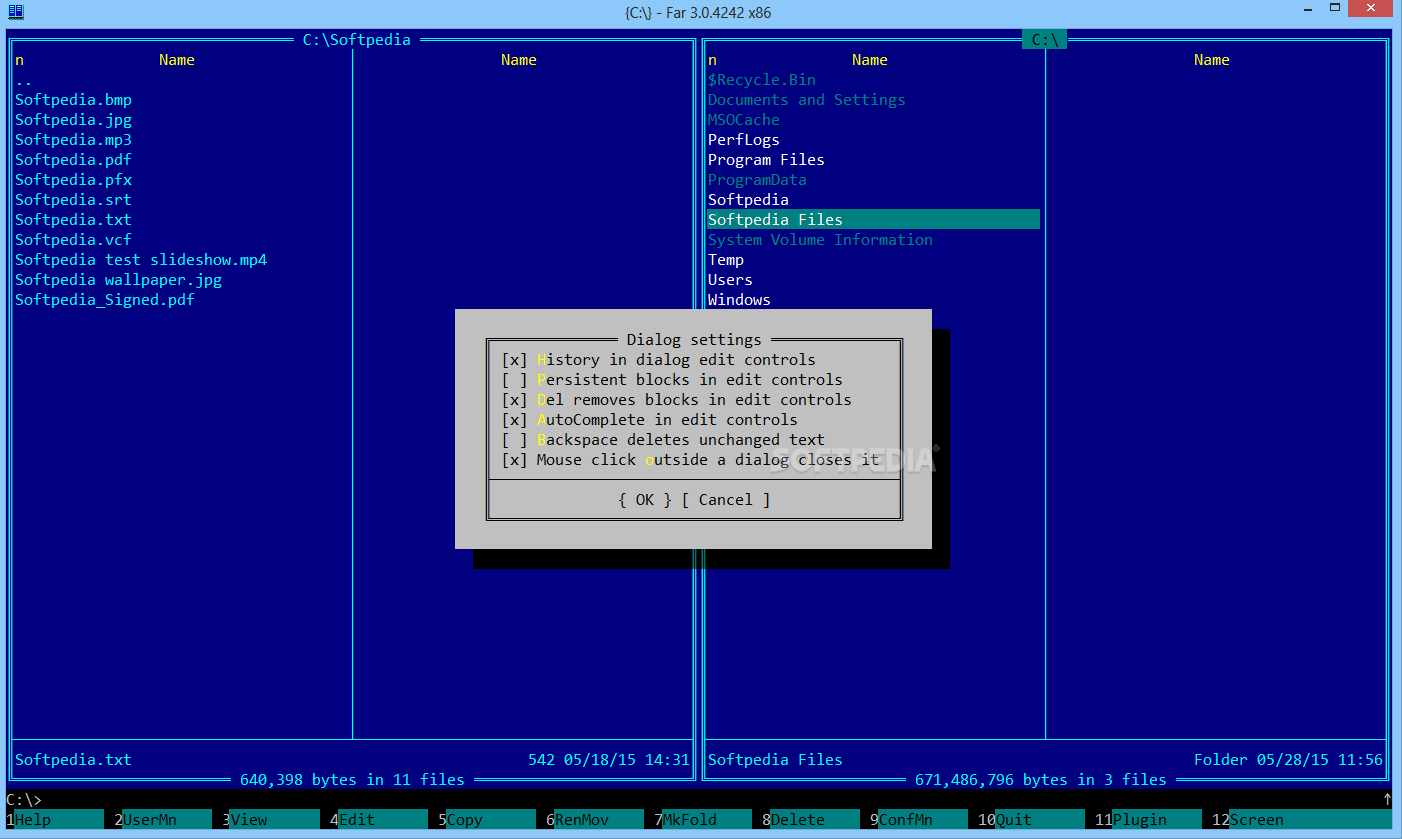Image resolution: width=1402 pixels, height=839 pixels.
Task: Select Softpedia.bmp in the left panel
Action: (73, 100)
